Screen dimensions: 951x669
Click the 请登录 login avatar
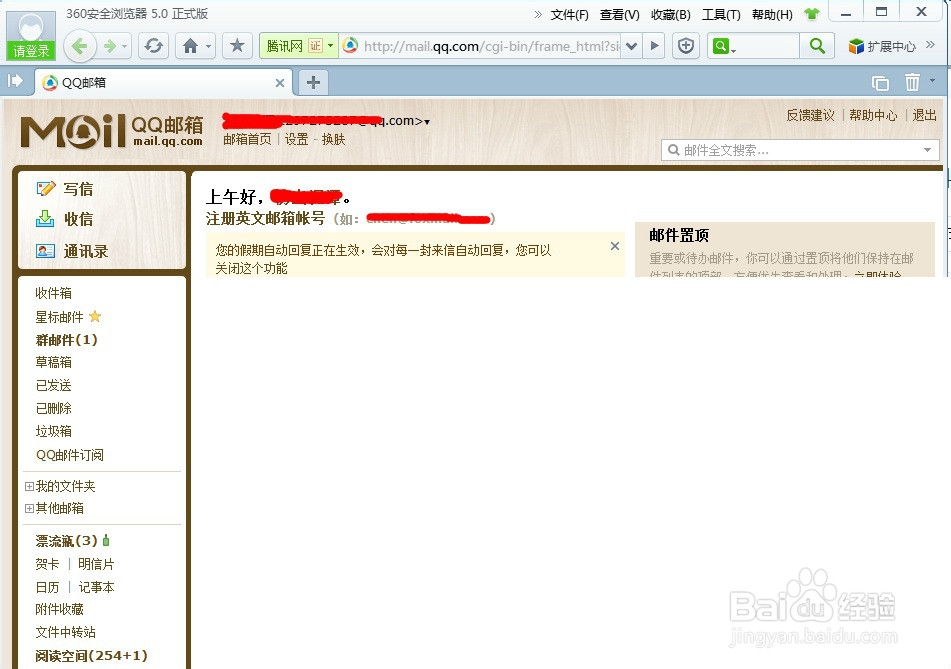coord(31,36)
